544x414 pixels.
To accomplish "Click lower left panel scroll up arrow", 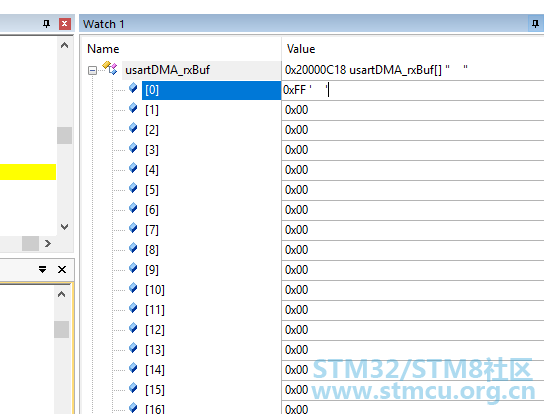I will pos(61,294).
